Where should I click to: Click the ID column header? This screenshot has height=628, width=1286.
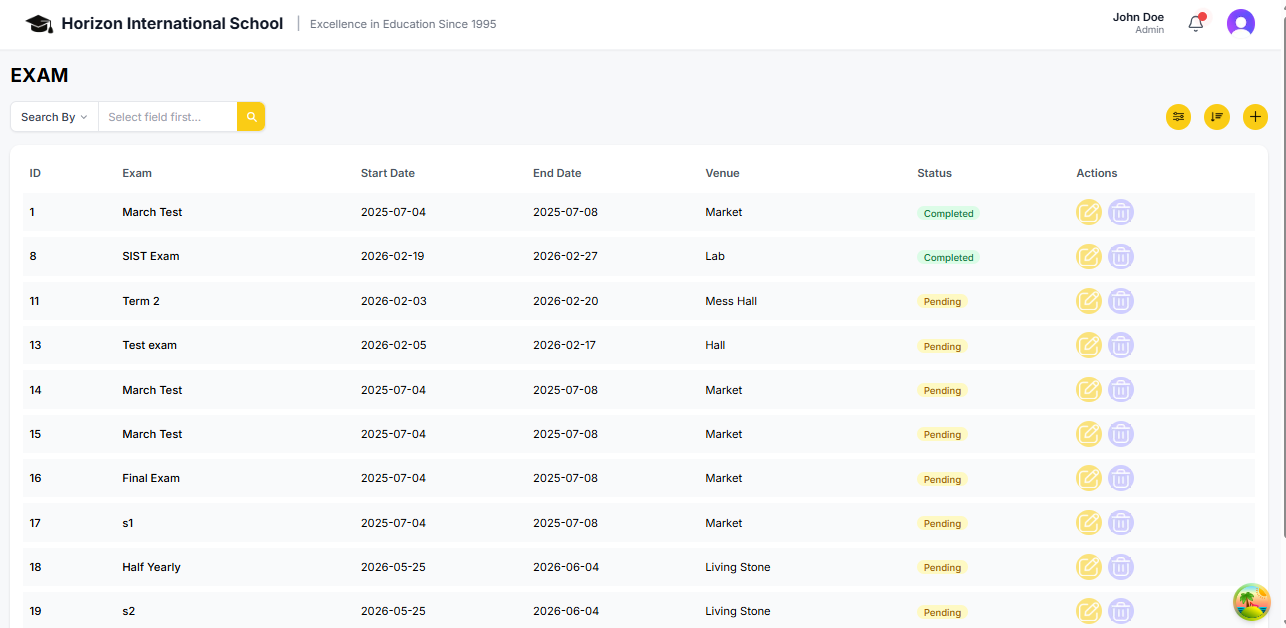click(35, 173)
